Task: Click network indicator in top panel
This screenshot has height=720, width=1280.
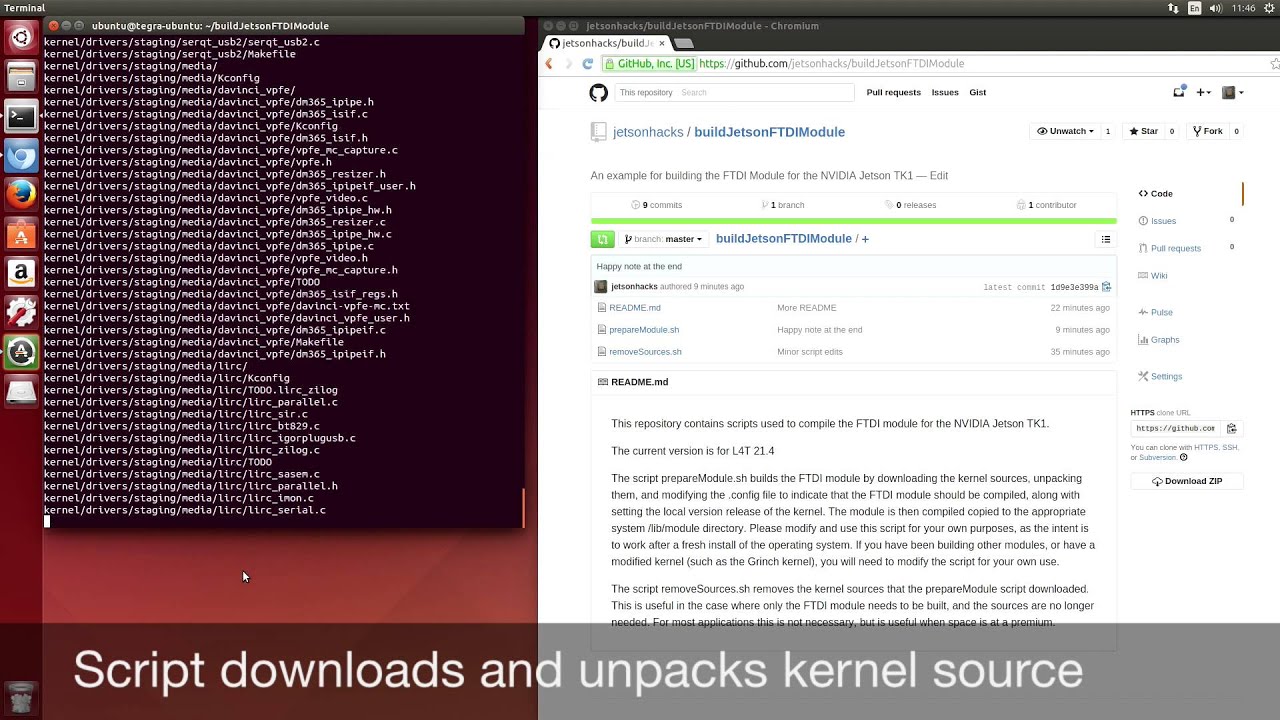Action: click(1173, 8)
